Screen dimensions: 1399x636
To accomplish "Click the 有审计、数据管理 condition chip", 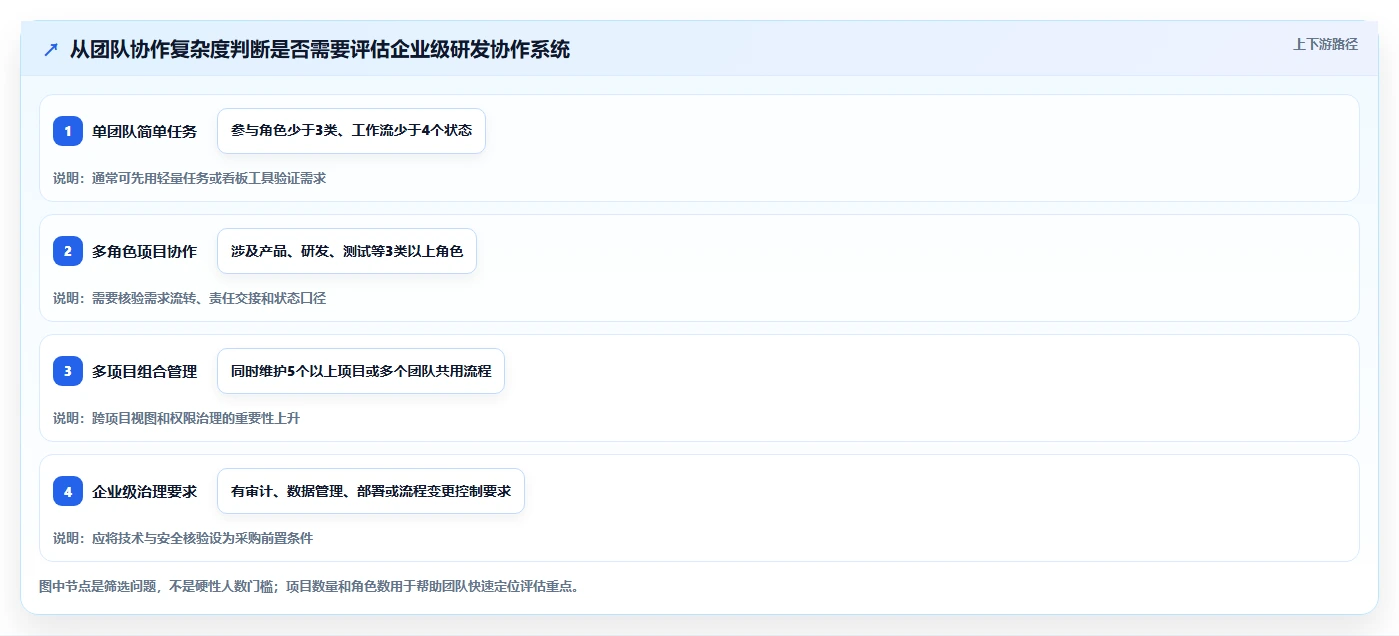I will [371, 491].
